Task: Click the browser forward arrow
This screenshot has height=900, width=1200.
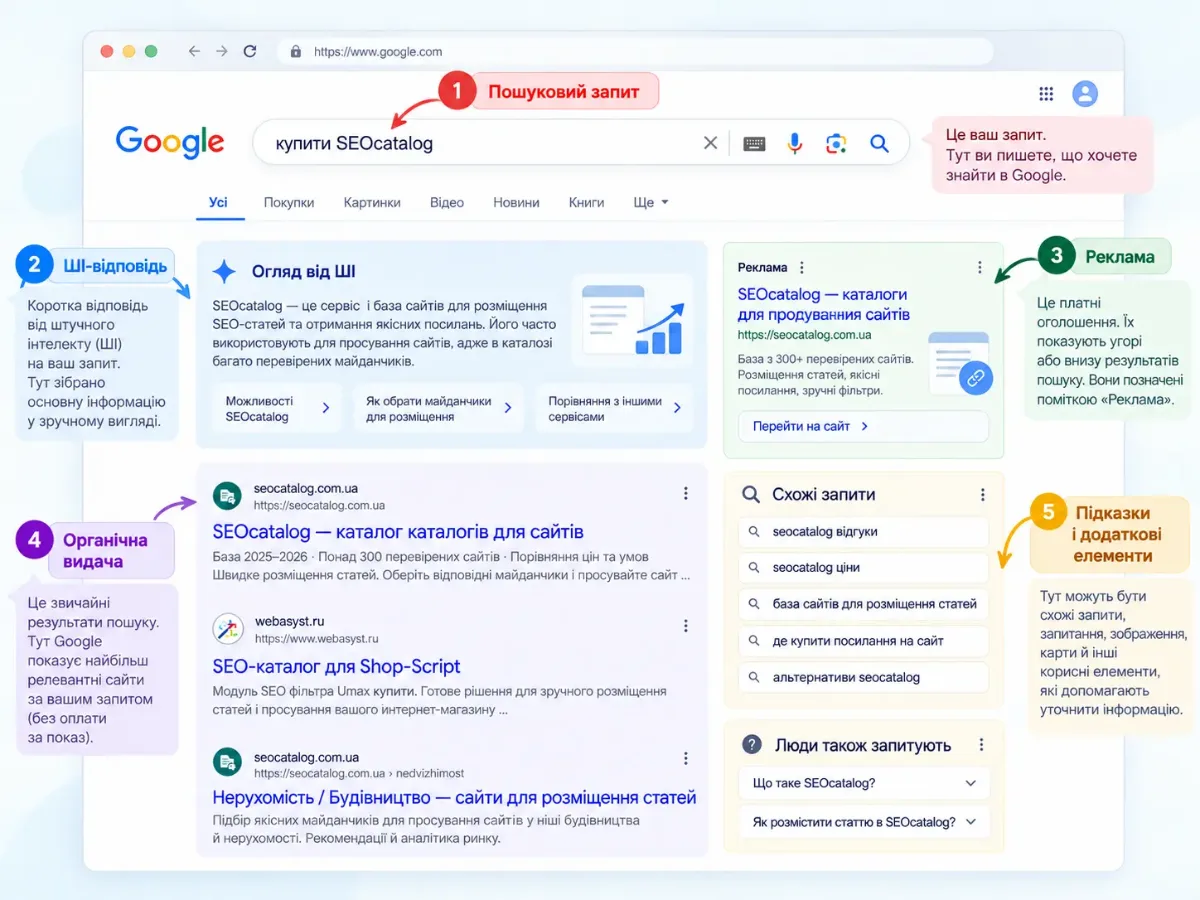Action: [x=222, y=51]
